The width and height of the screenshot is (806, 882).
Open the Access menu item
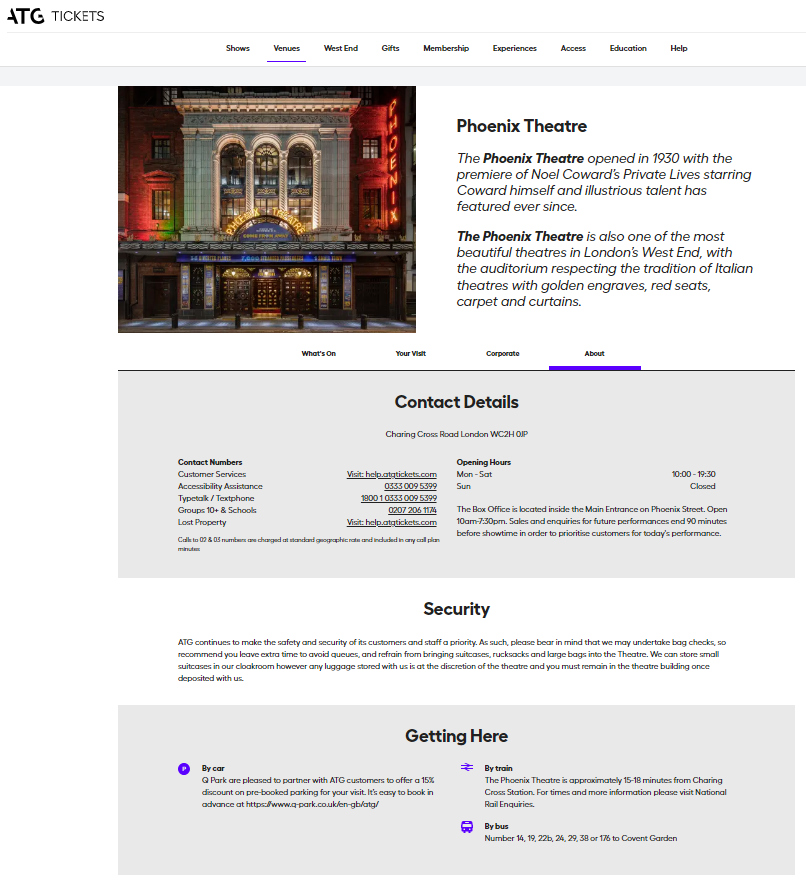tap(573, 48)
